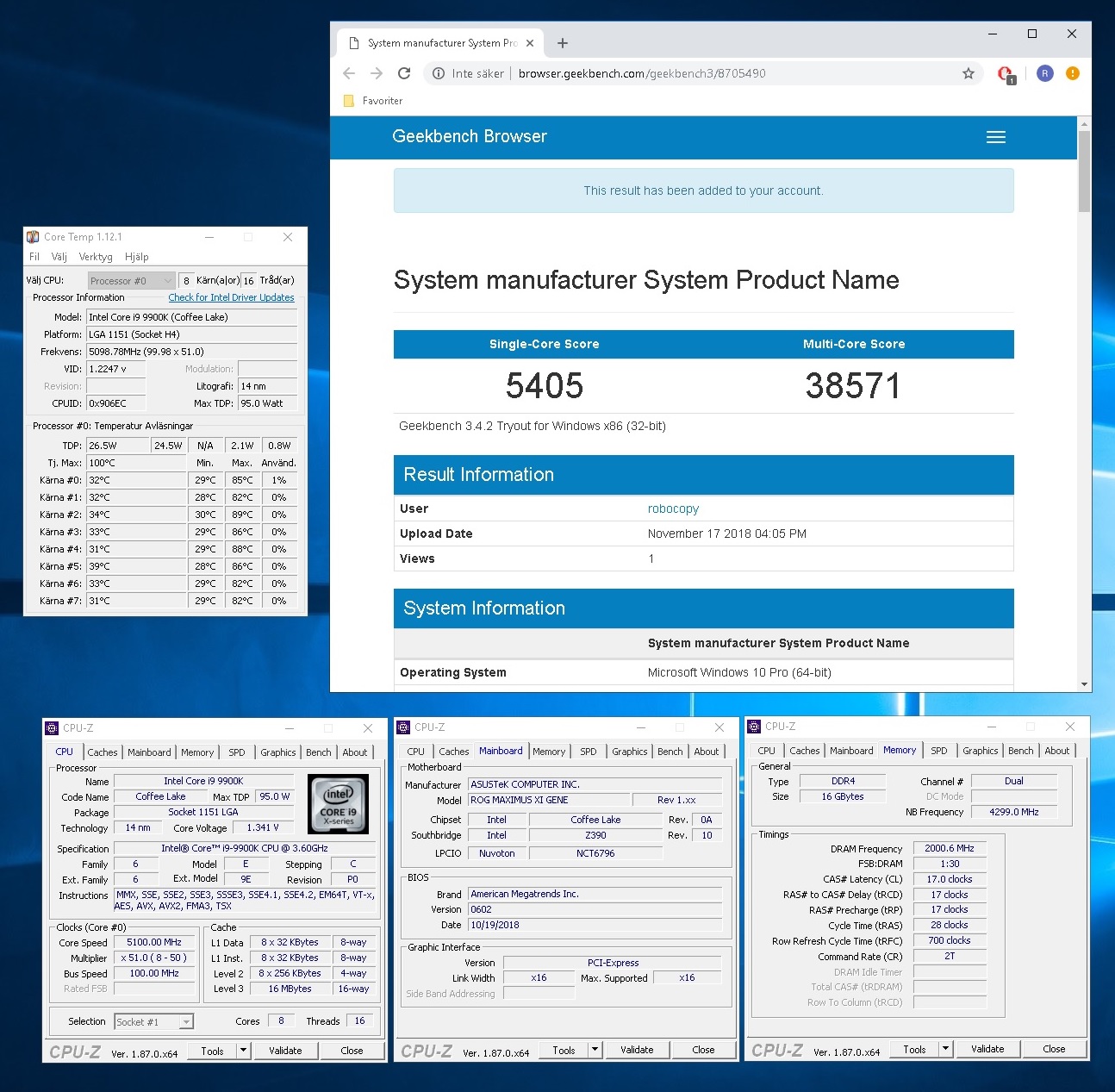Image resolution: width=1115 pixels, height=1092 pixels.
Task: Click the browser address bar URL
Action: pyautogui.click(x=642, y=73)
